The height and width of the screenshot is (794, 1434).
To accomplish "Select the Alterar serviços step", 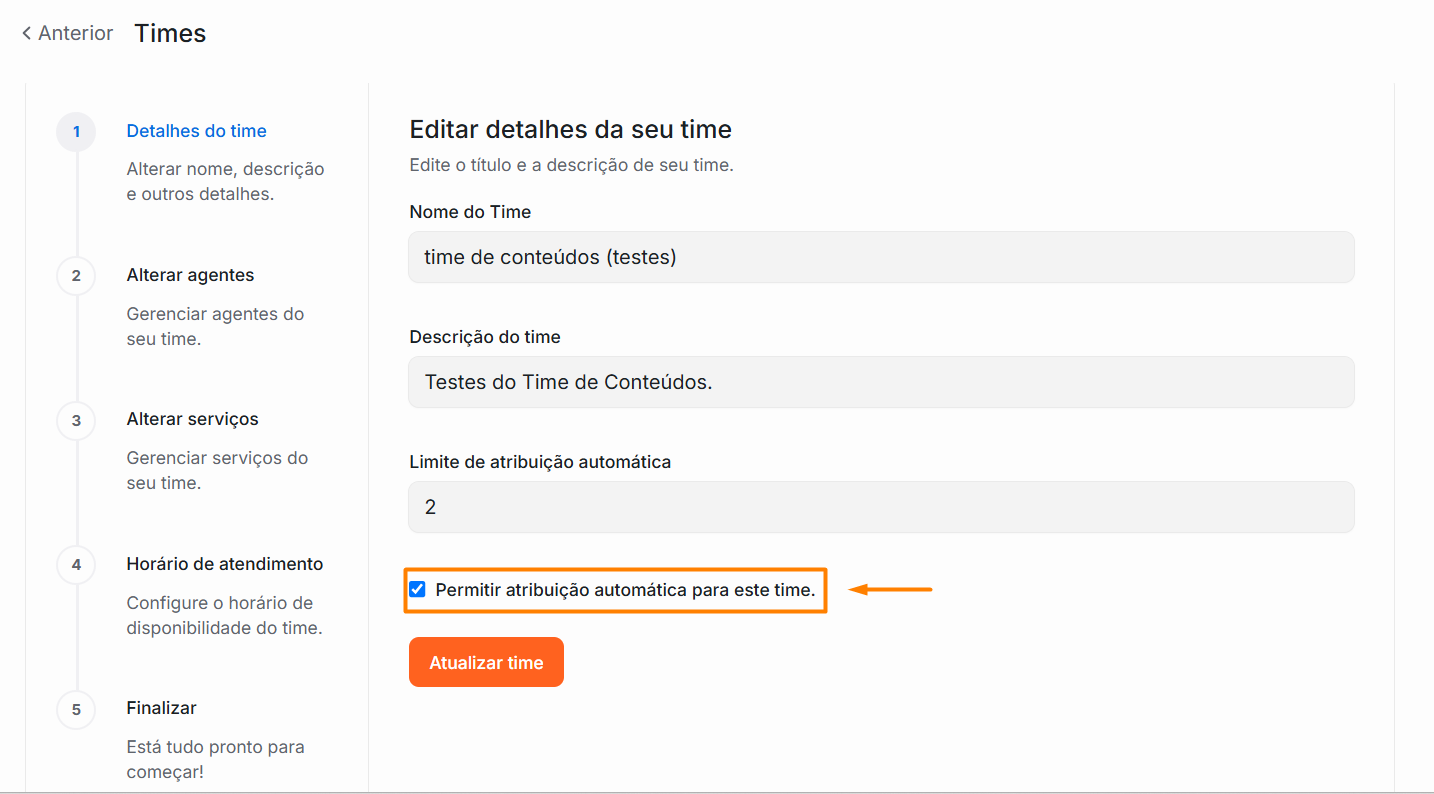I will point(193,419).
